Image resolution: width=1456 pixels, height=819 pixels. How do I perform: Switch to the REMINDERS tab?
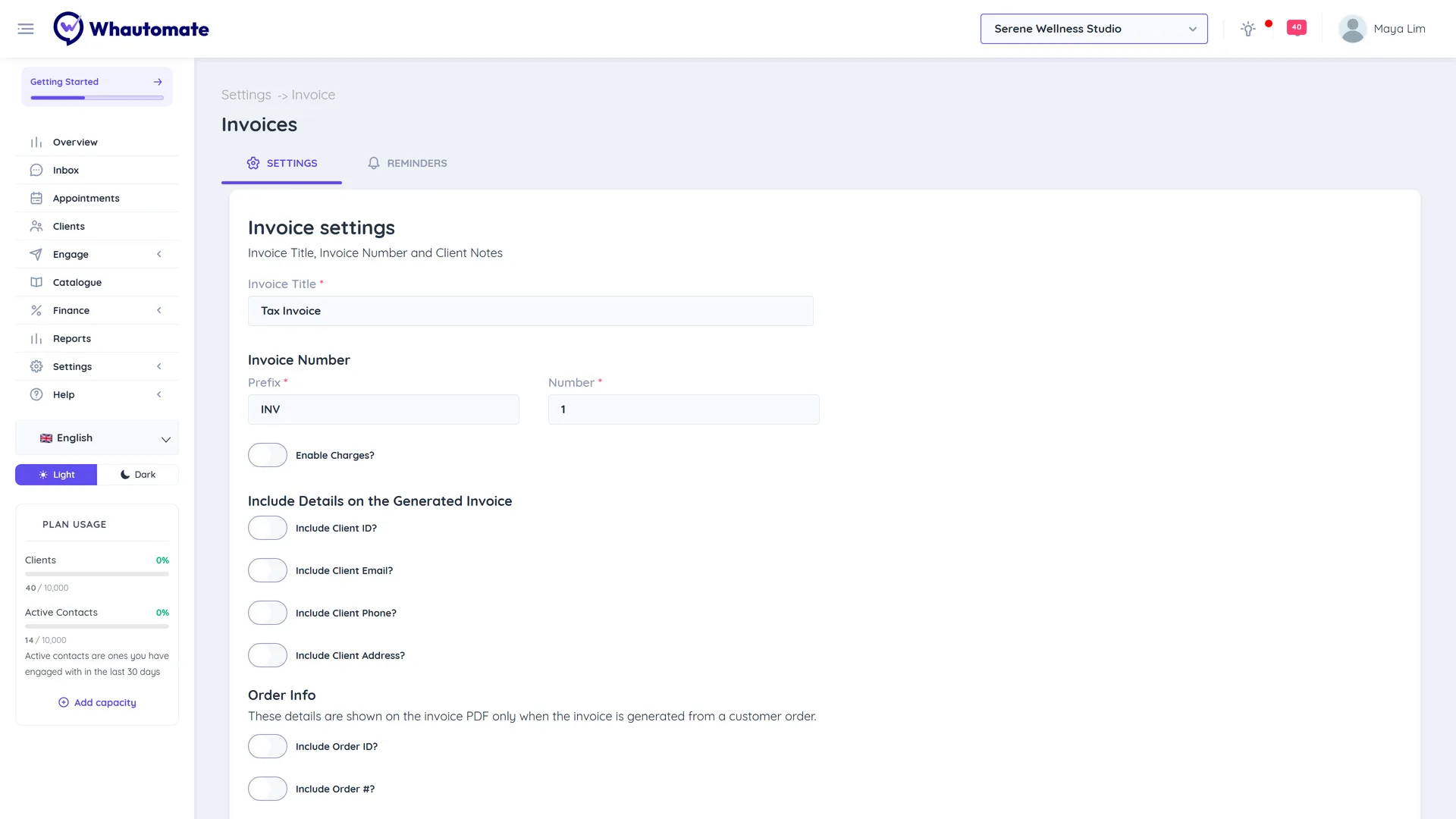click(x=407, y=163)
